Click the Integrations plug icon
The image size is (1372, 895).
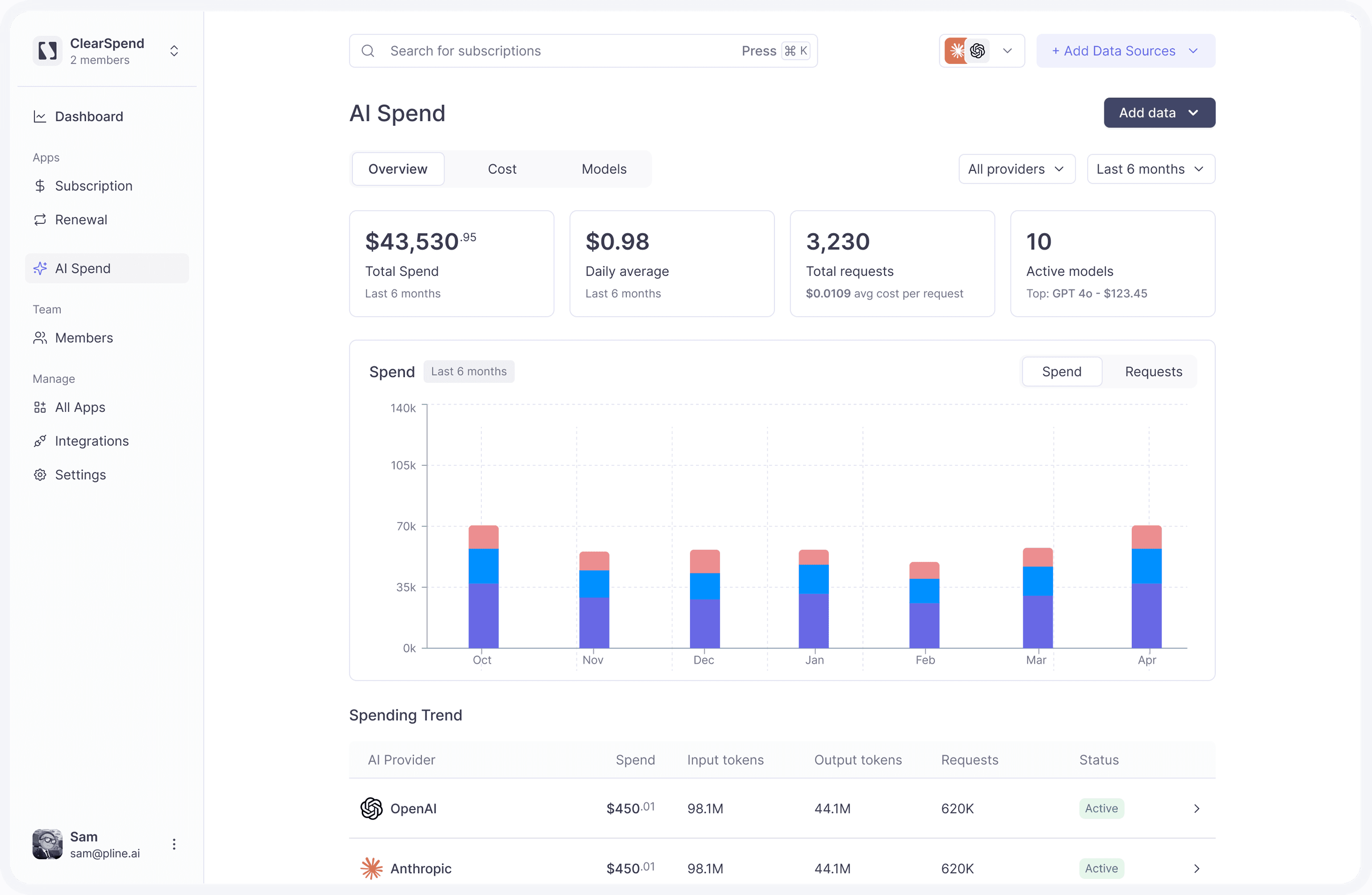coord(40,441)
